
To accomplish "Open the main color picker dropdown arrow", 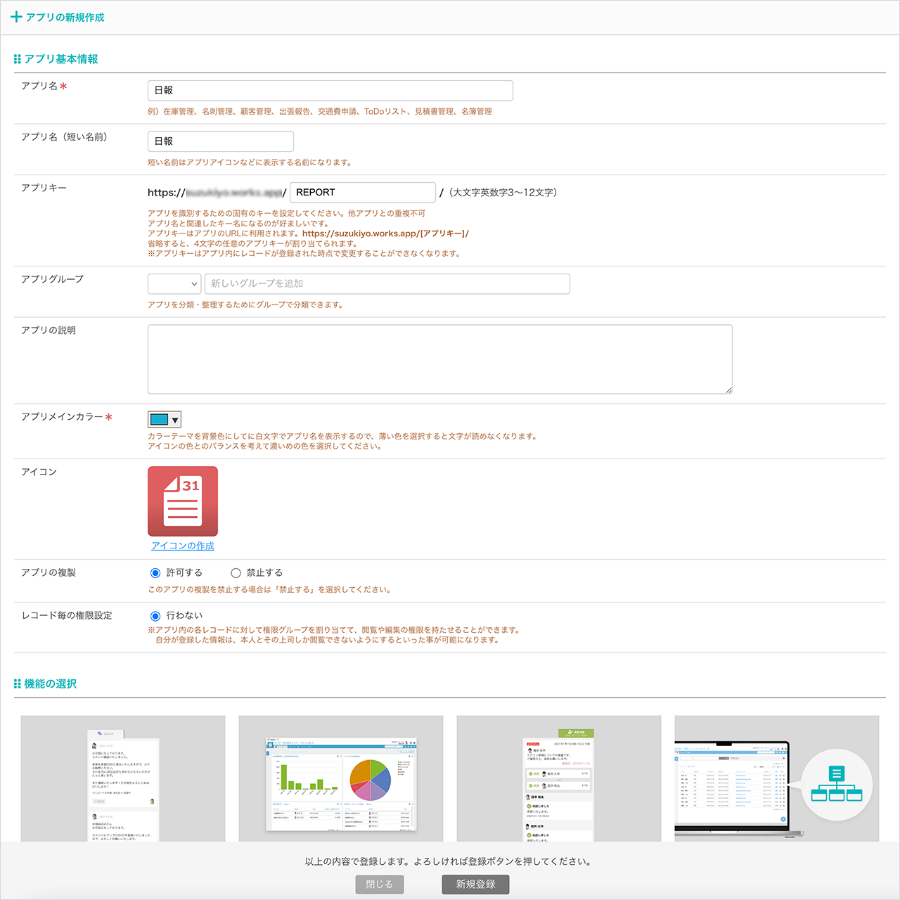I will click(x=175, y=420).
